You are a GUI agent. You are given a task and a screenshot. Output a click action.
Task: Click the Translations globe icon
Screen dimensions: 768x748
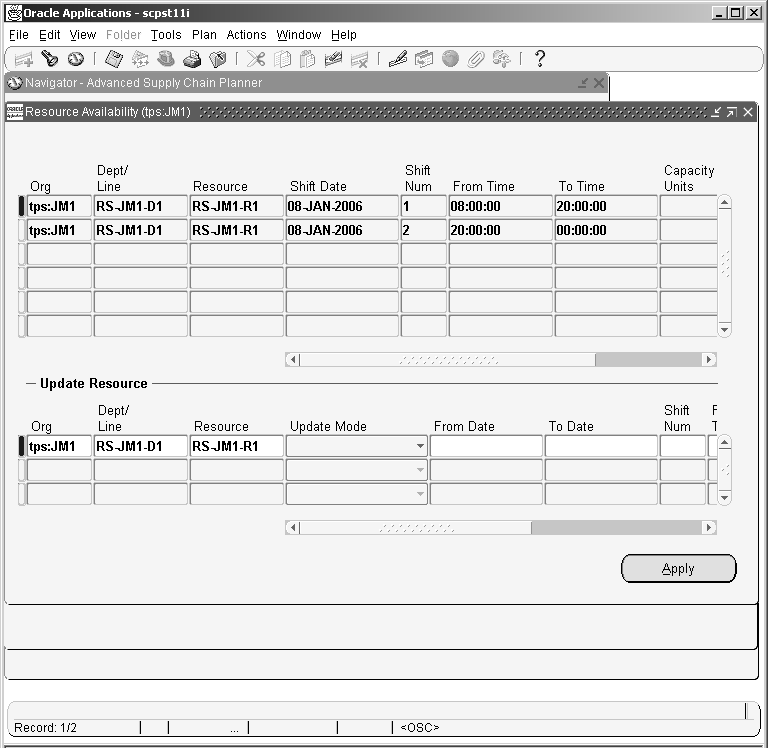(x=450, y=59)
